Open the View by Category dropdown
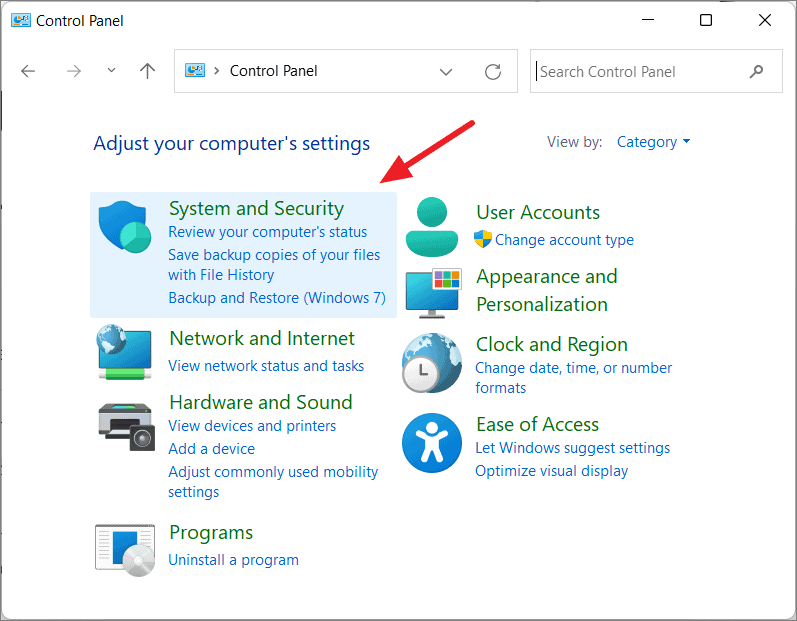 [653, 142]
